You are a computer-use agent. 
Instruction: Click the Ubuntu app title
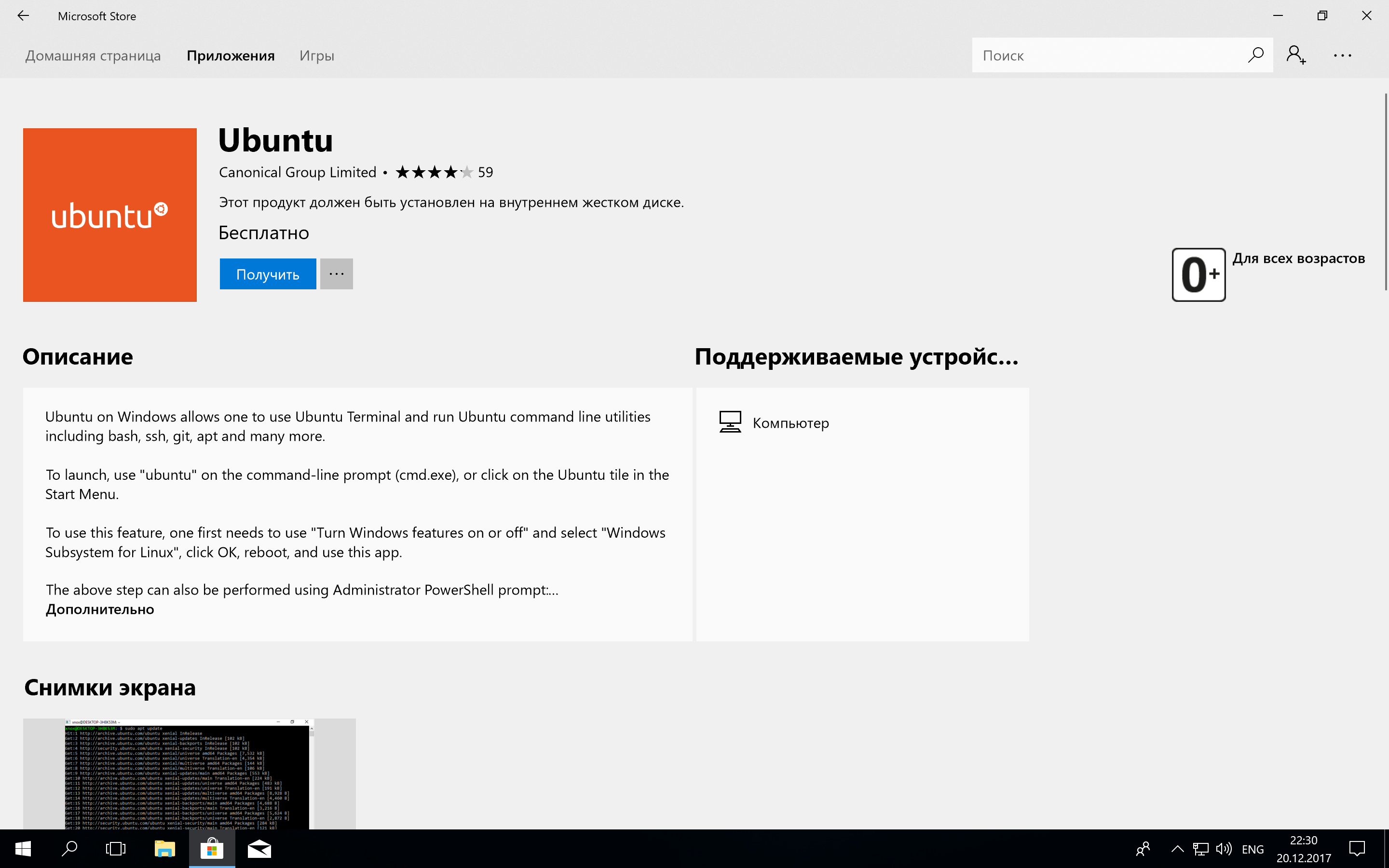[x=275, y=140]
